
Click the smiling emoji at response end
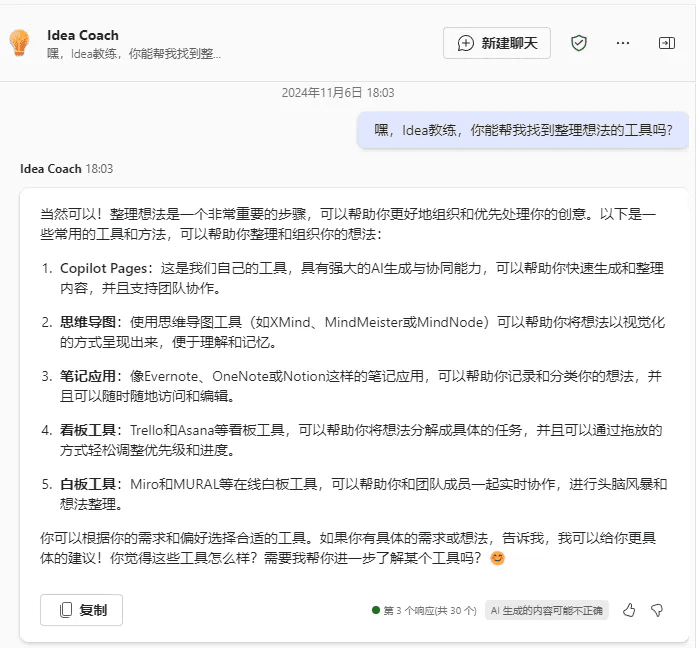[x=497, y=558]
